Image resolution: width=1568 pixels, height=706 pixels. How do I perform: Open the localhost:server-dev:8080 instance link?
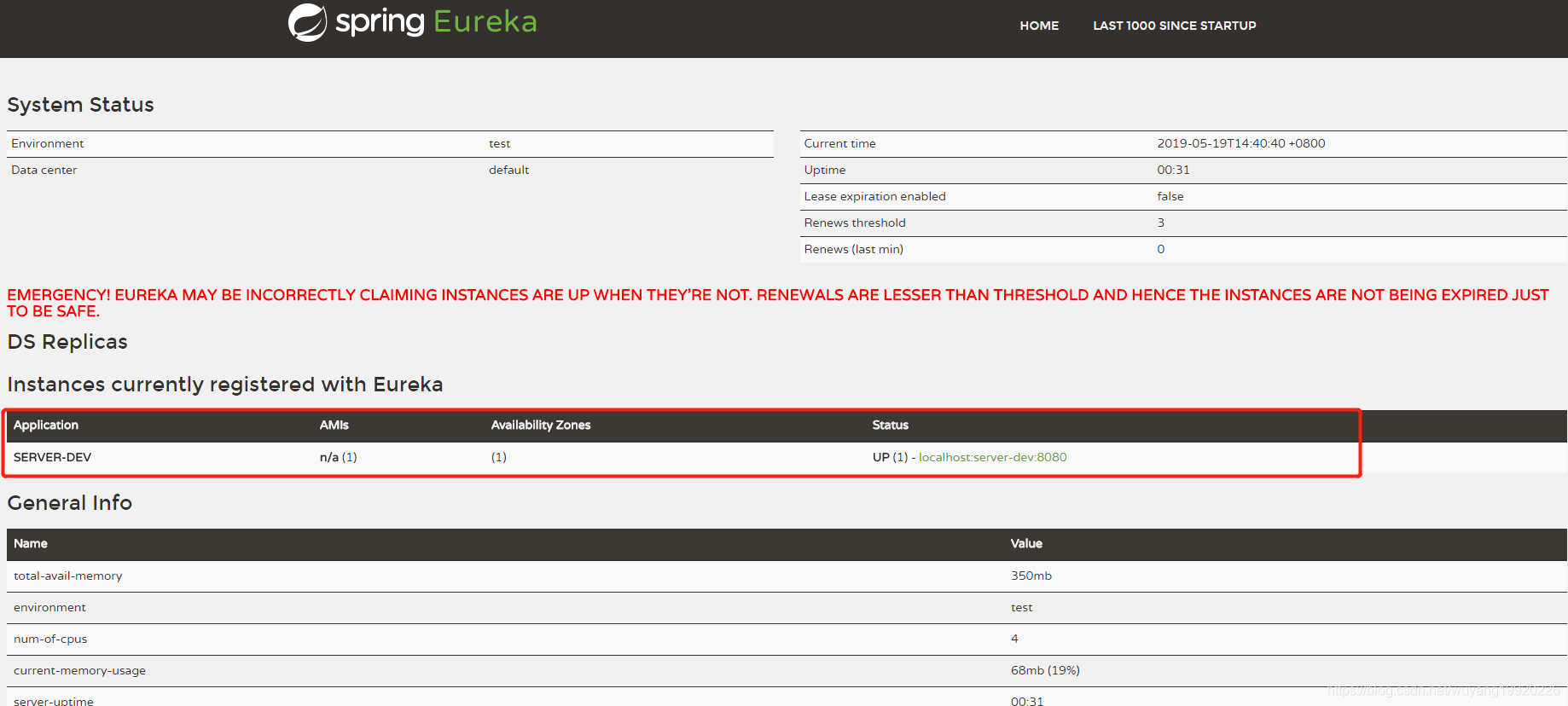993,457
